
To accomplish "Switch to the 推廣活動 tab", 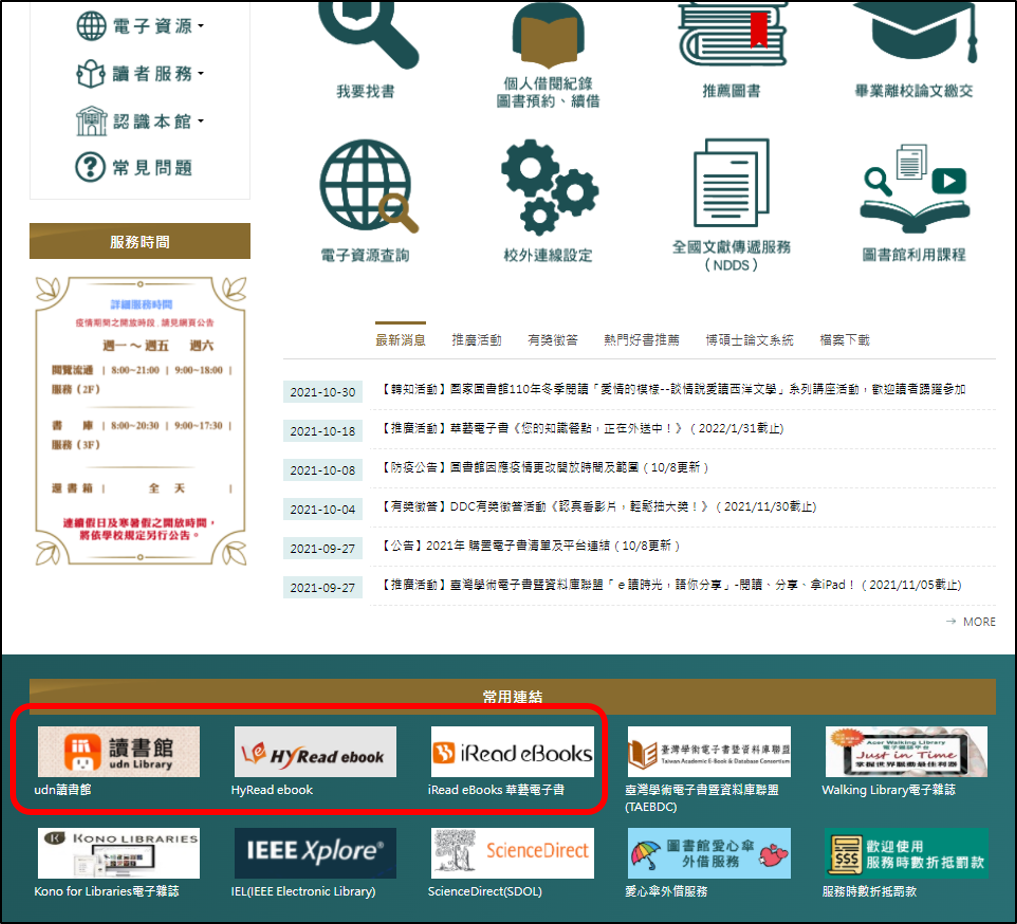I will coord(476,340).
